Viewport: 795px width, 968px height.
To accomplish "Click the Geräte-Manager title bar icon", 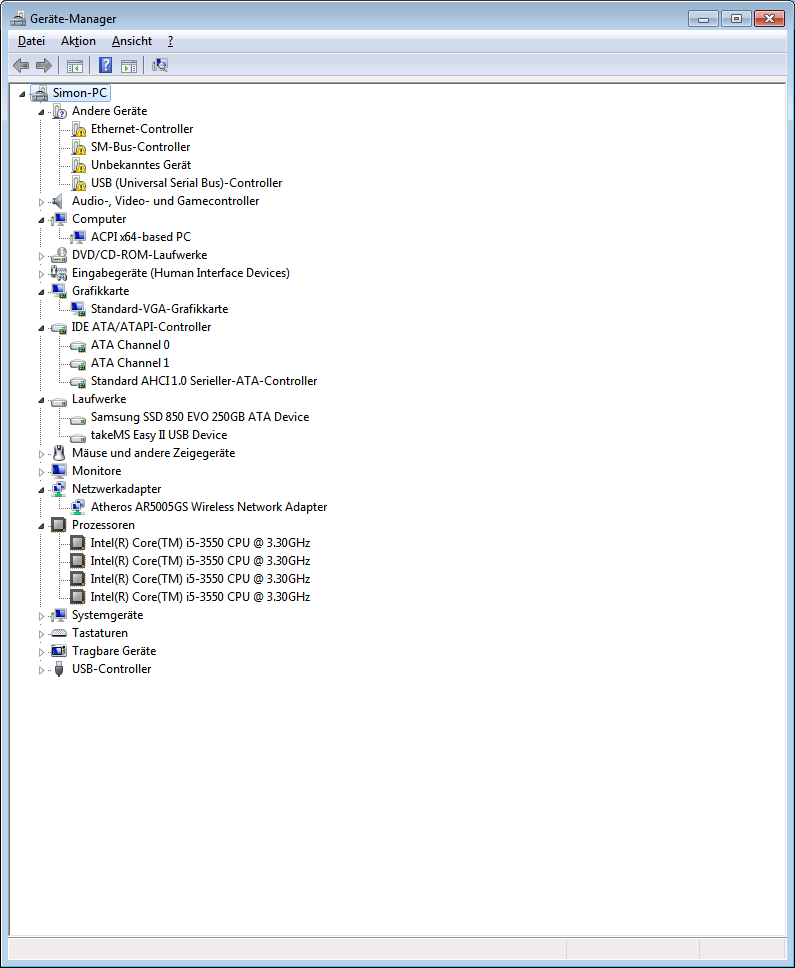I will tap(18, 19).
